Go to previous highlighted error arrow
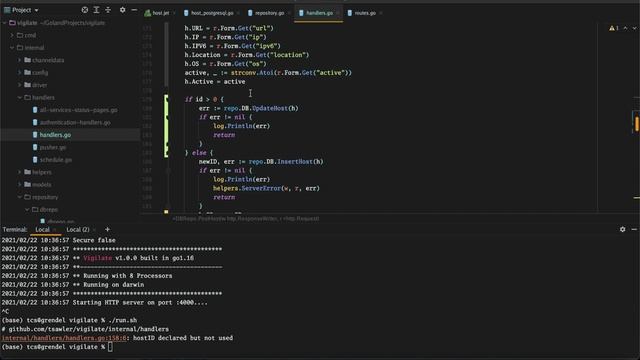 point(625,28)
